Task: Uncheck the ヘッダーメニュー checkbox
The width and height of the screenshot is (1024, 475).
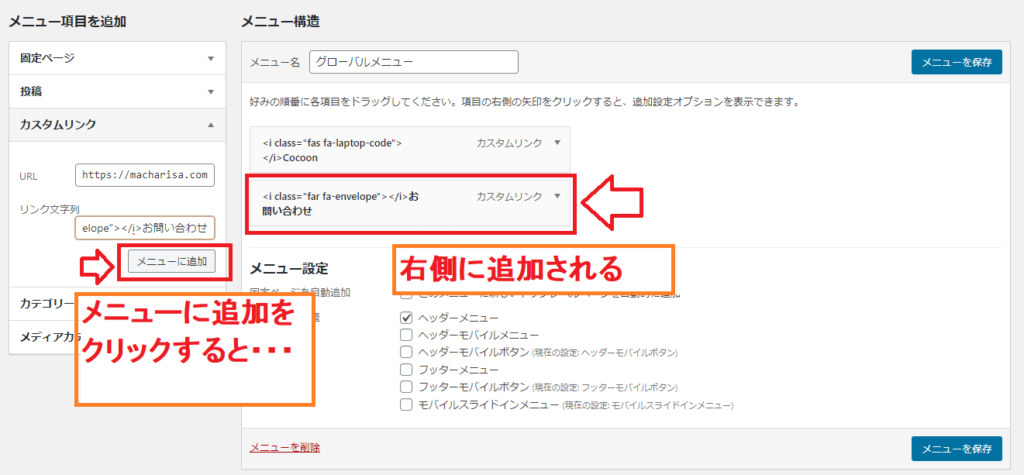Action: (406, 318)
